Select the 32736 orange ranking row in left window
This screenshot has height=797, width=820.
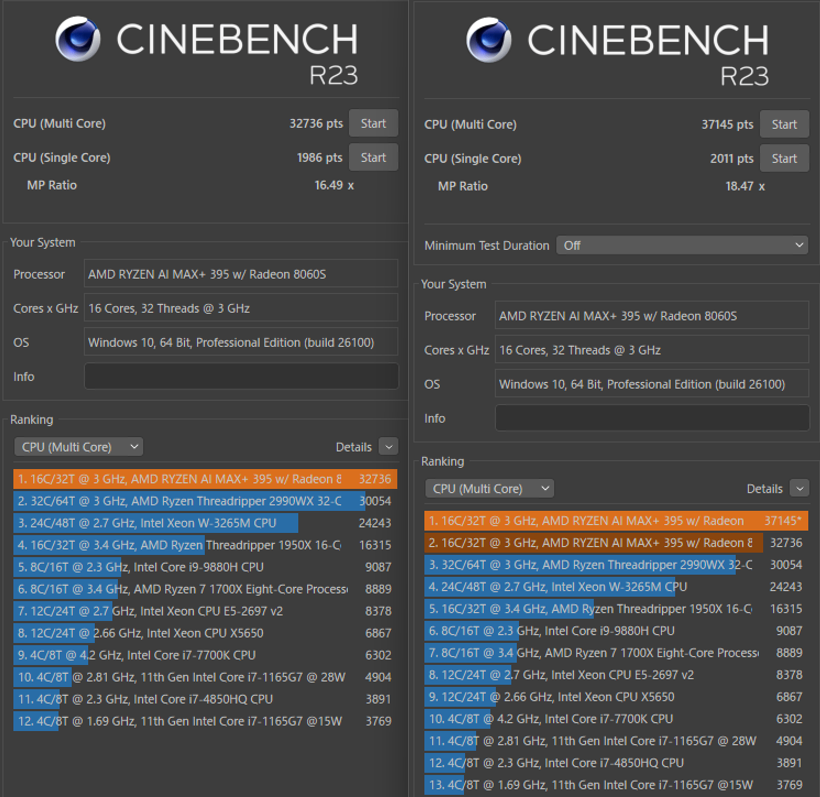pos(205,479)
